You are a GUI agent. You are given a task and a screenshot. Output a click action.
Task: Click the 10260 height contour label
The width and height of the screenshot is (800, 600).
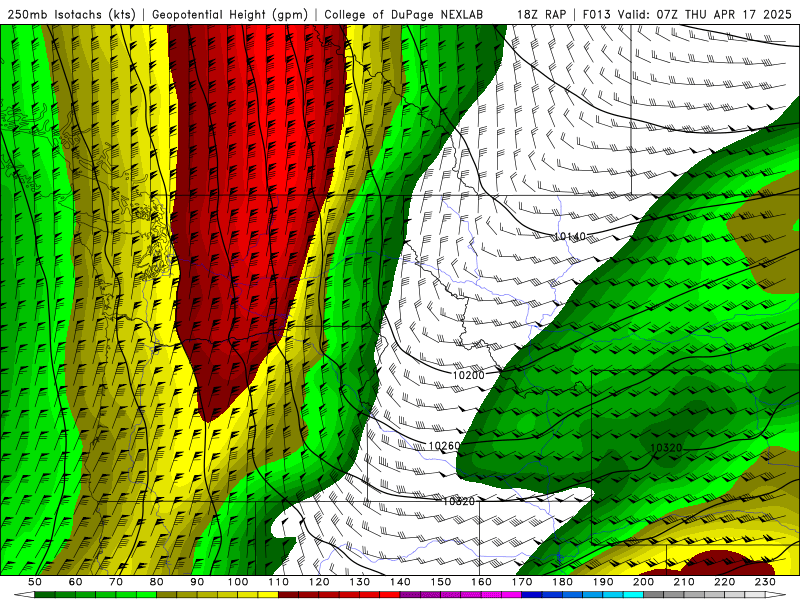pos(444,446)
